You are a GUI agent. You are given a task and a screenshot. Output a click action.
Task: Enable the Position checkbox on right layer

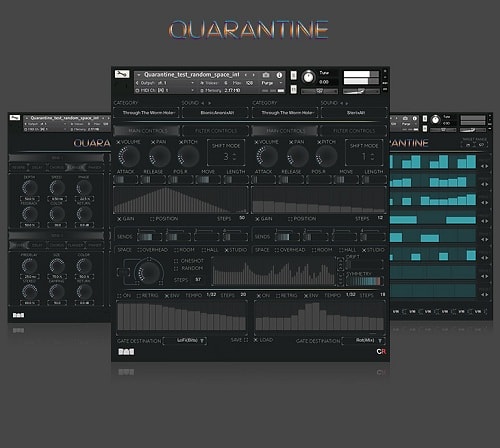click(x=290, y=219)
